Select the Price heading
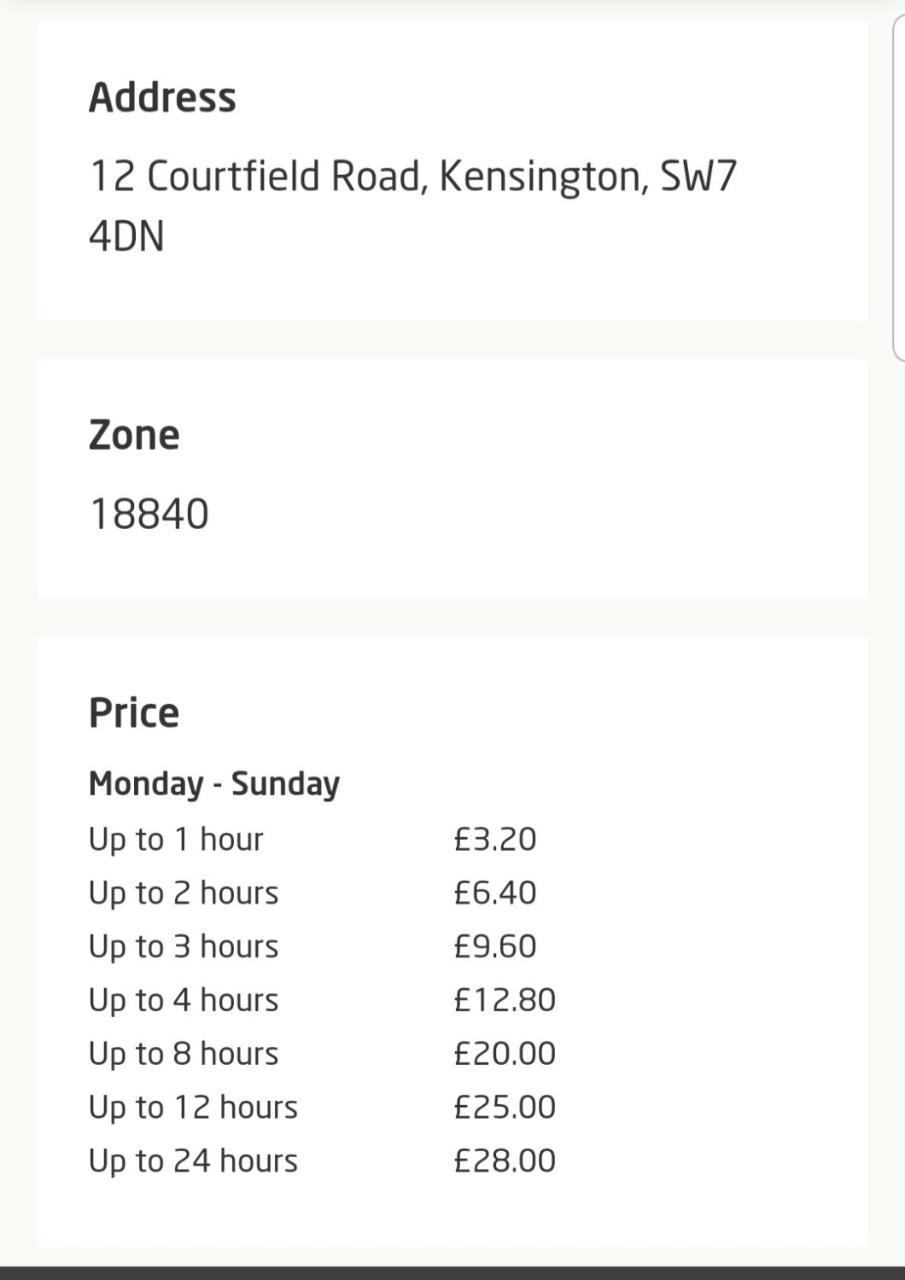 click(x=134, y=713)
